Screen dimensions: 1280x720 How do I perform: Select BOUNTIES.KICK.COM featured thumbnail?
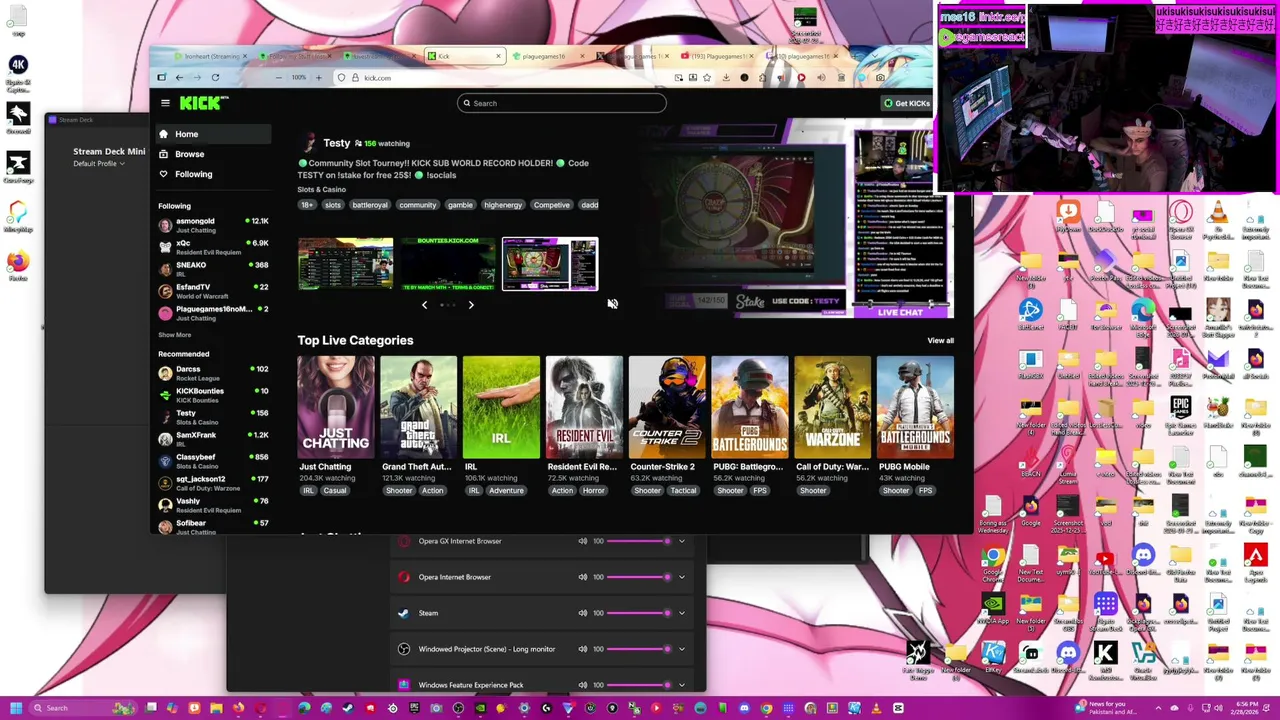(448, 264)
